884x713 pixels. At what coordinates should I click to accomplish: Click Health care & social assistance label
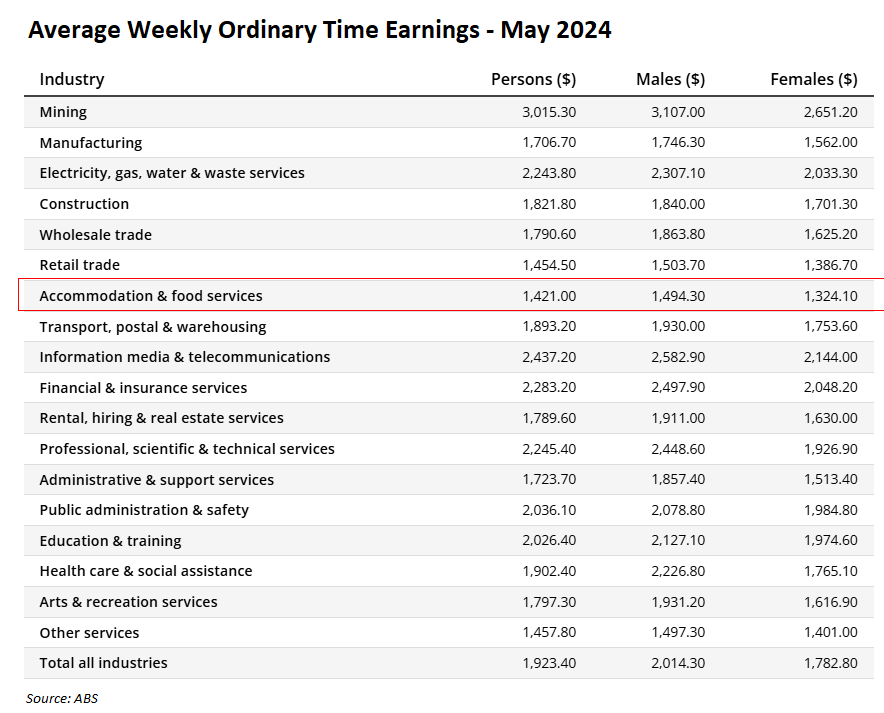(146, 571)
